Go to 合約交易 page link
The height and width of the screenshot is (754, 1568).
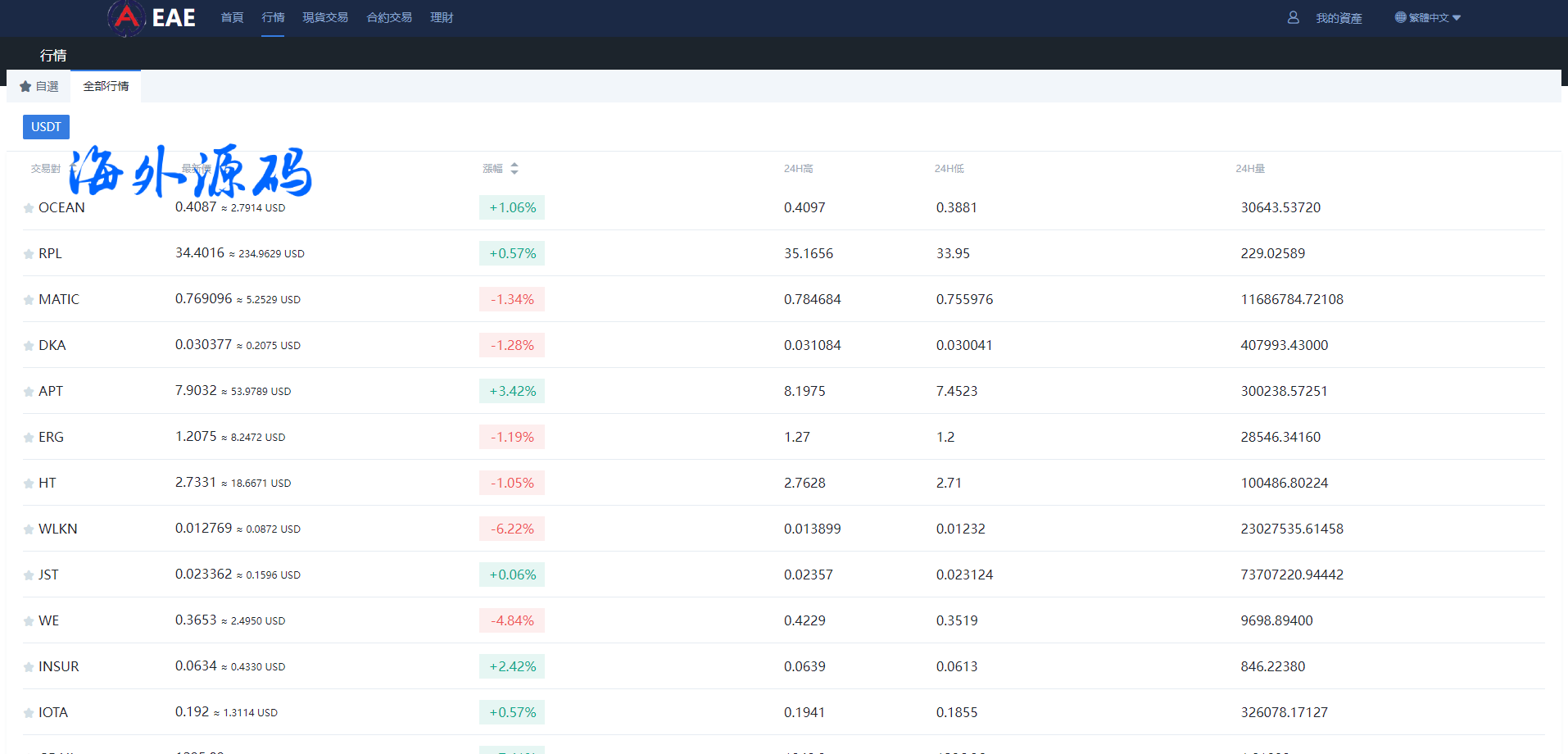389,17
